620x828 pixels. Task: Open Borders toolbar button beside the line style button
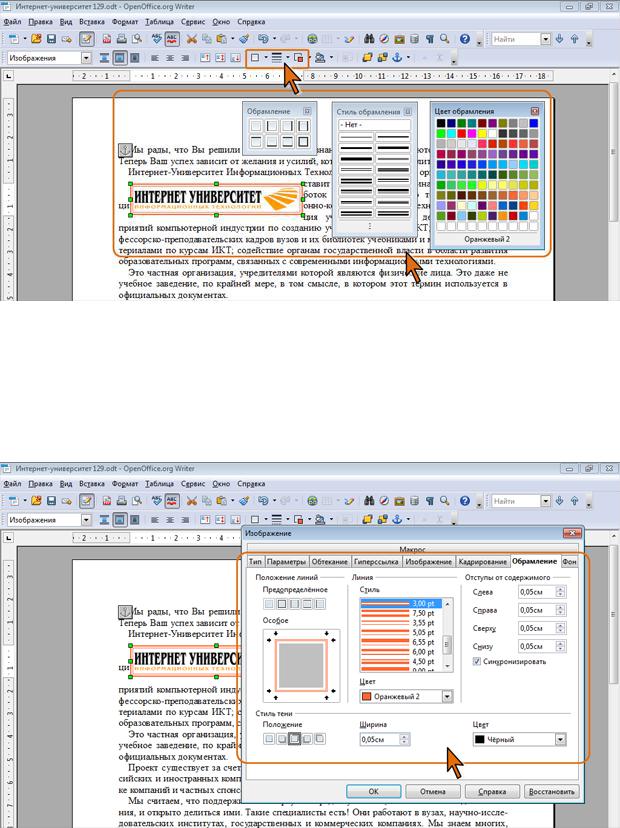pyautogui.click(x=255, y=58)
